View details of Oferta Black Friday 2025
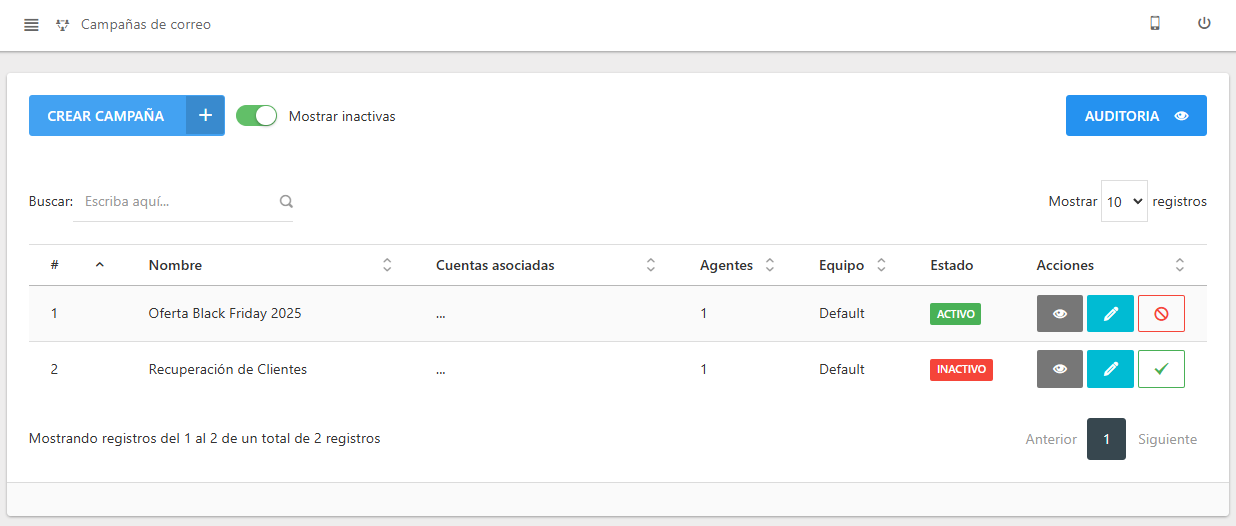 coord(1060,313)
